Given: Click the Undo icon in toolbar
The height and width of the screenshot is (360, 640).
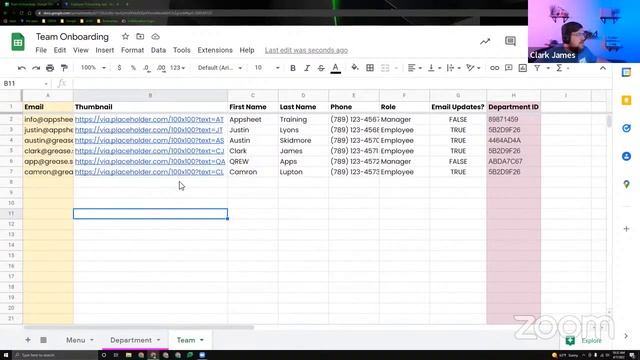Looking at the screenshot, I should (x=22, y=68).
